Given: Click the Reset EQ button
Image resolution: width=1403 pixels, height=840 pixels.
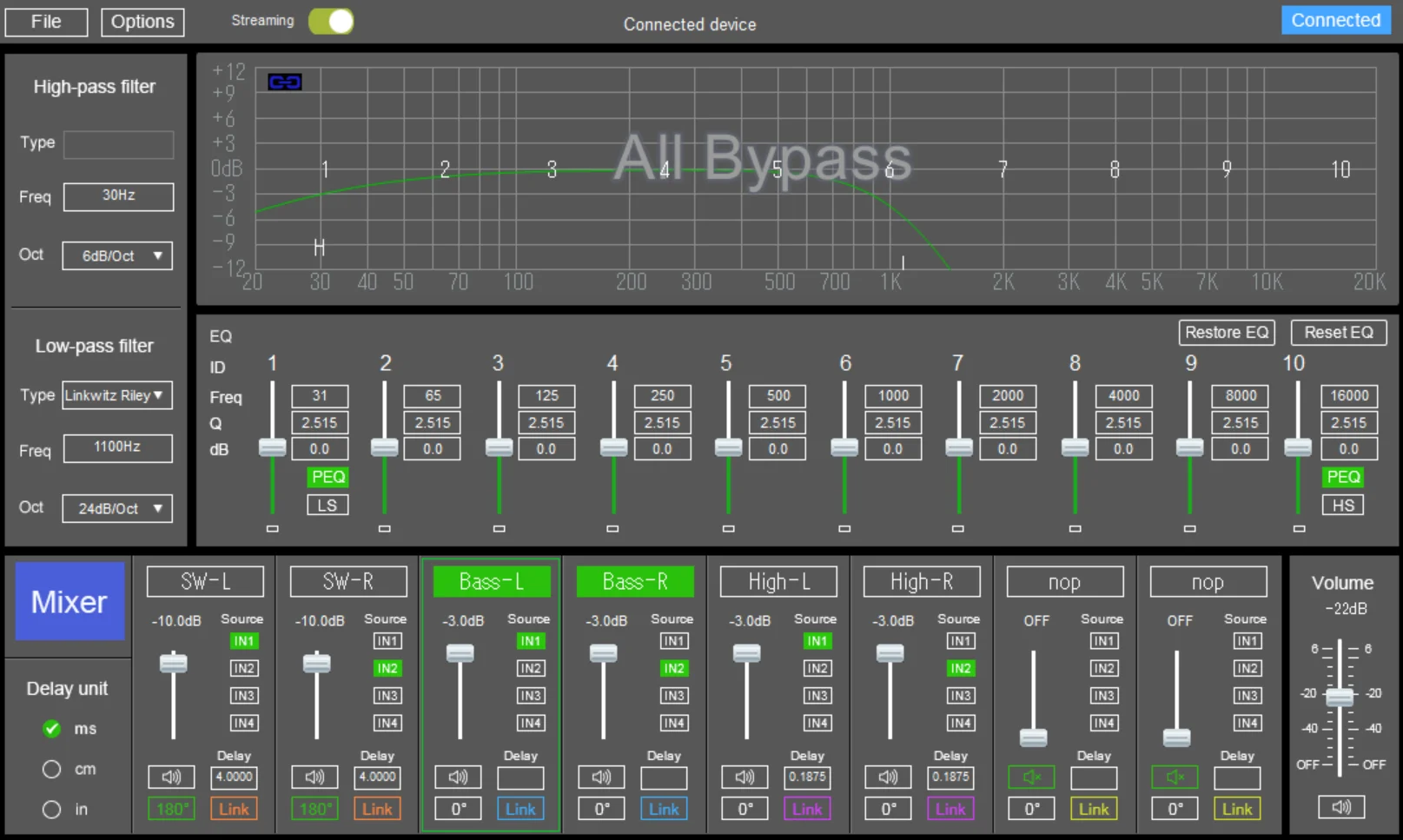Looking at the screenshot, I should pyautogui.click(x=1338, y=333).
